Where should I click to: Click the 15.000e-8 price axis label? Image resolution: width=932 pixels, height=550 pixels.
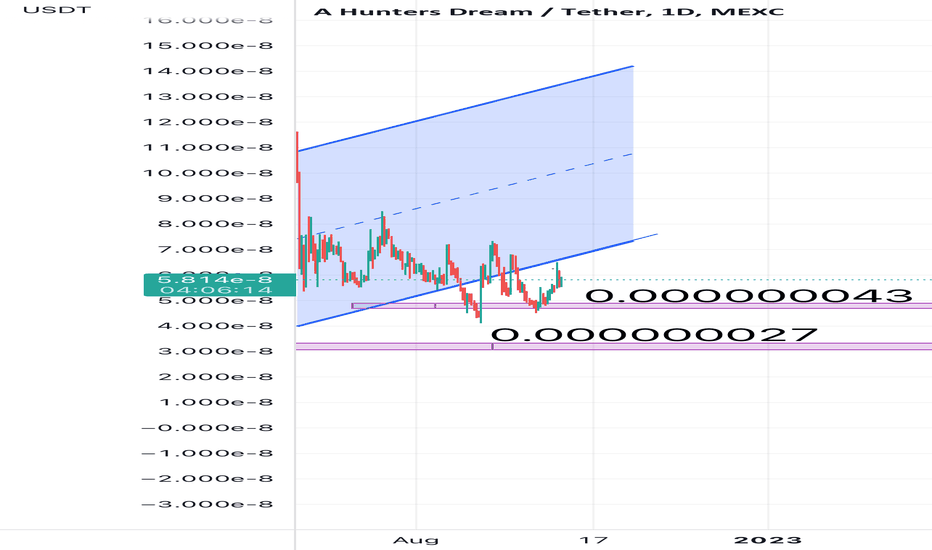[208, 45]
